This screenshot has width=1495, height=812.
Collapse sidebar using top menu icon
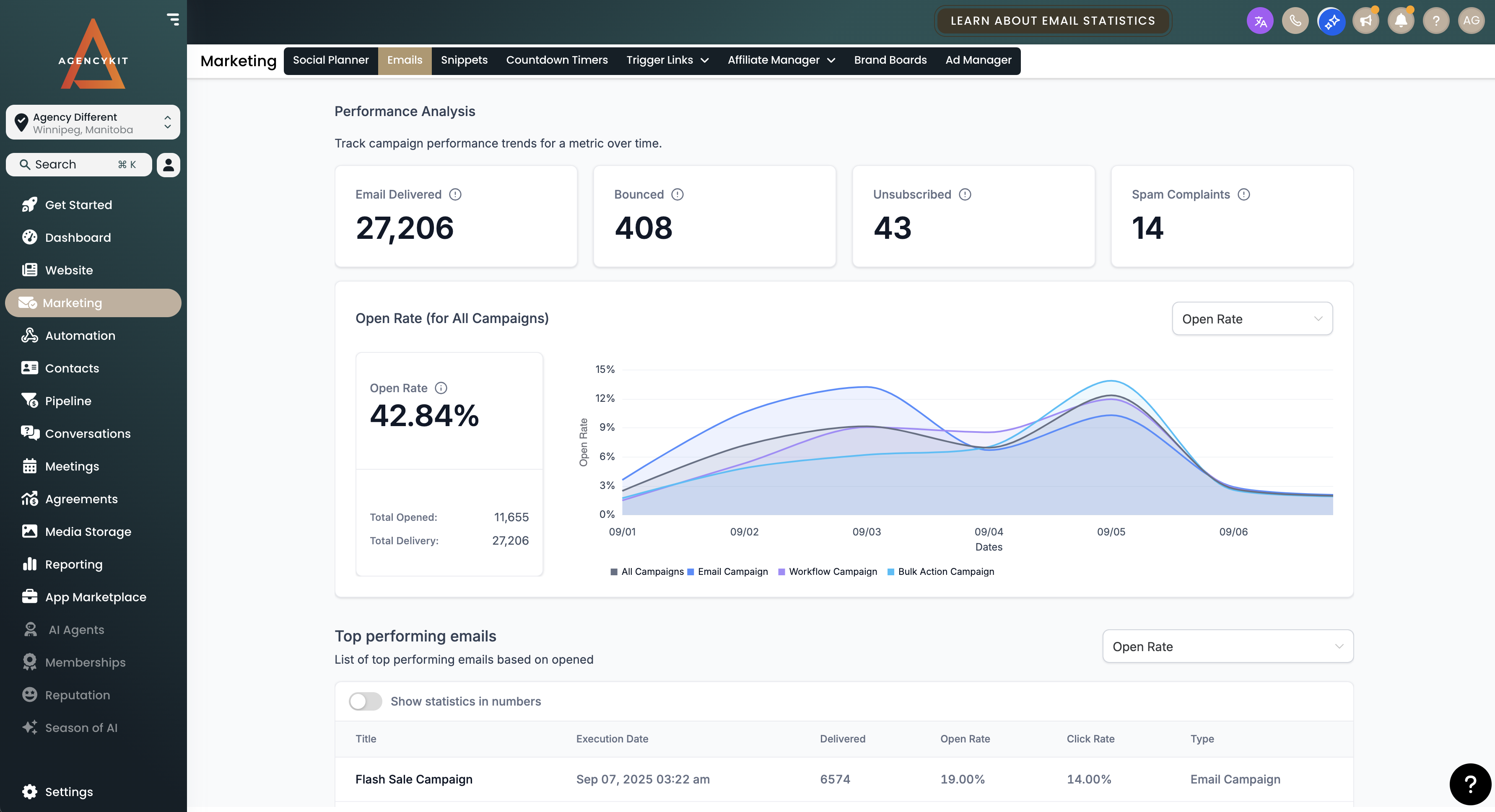[173, 19]
